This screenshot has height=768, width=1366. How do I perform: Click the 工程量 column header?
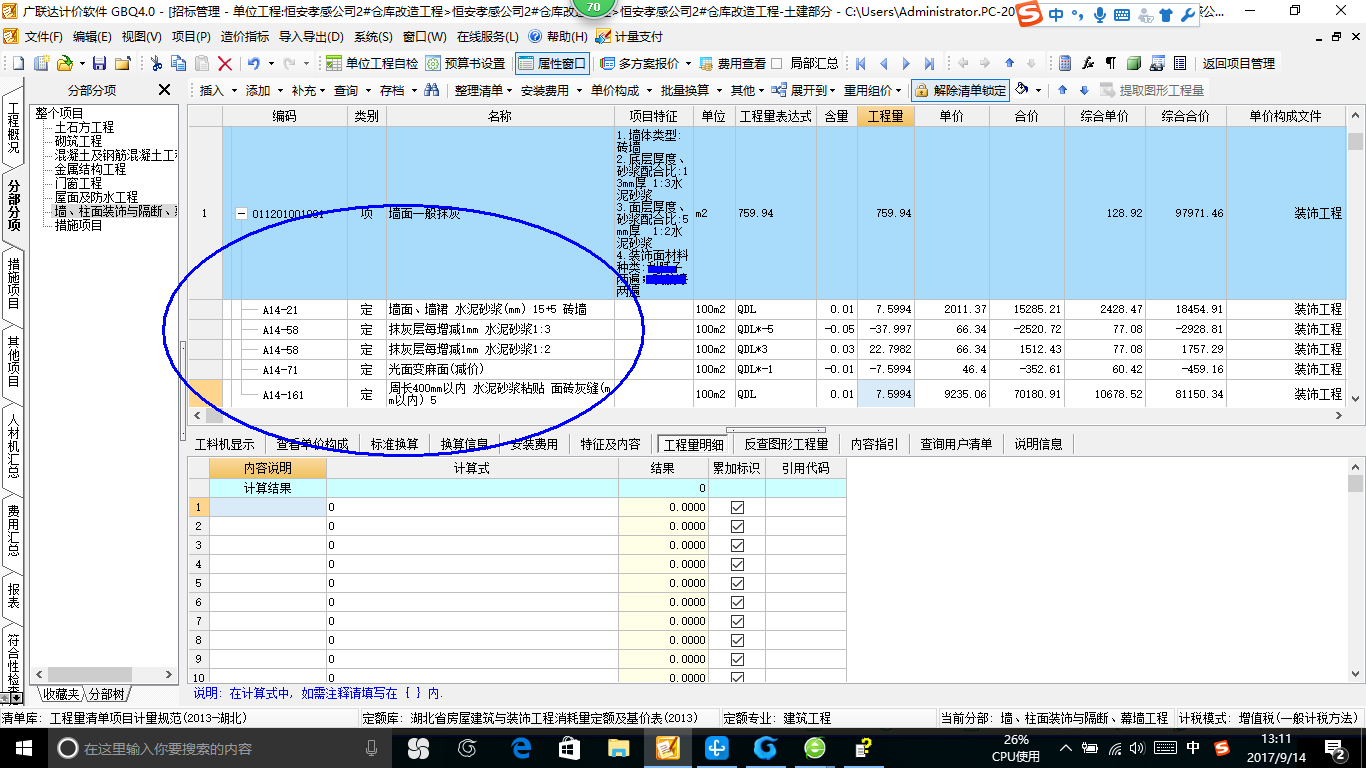tap(884, 116)
